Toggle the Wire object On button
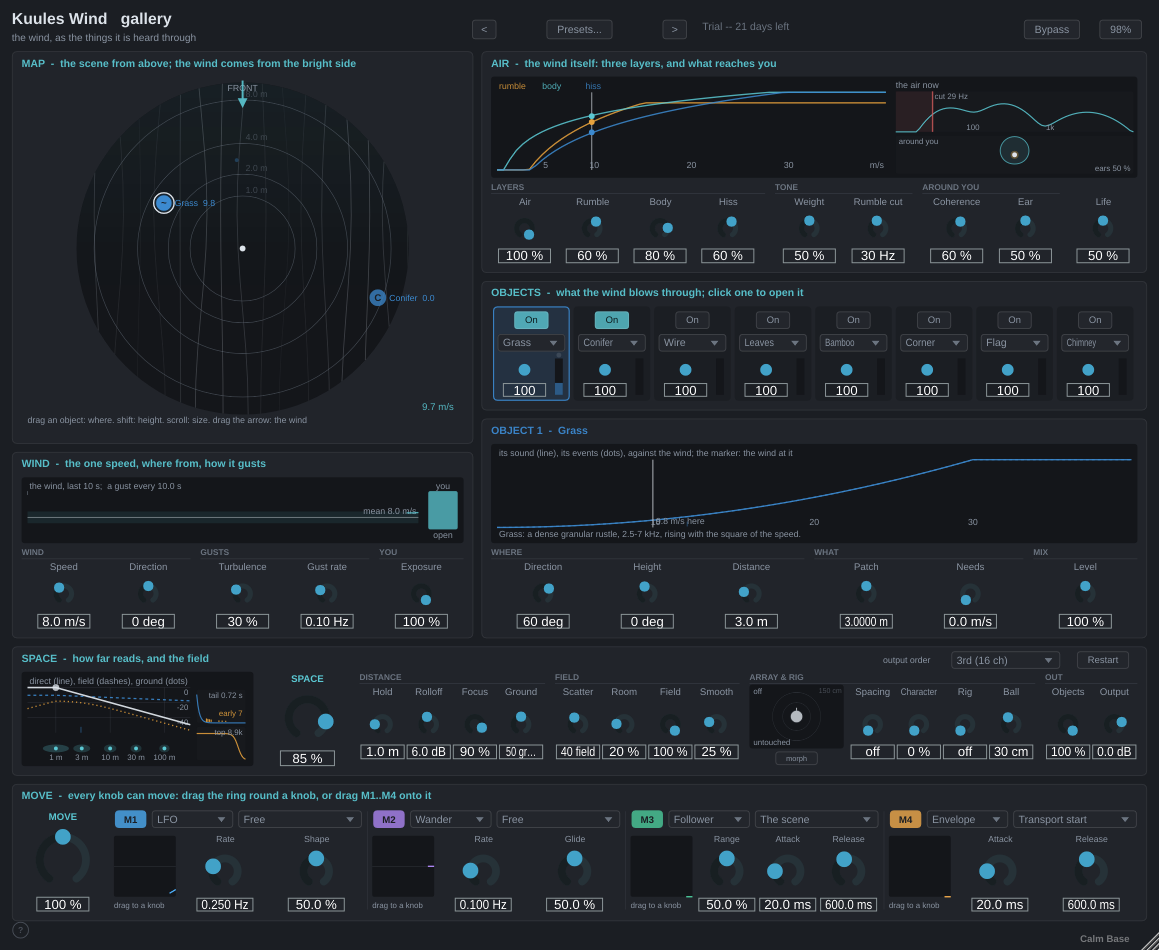 pos(693,320)
